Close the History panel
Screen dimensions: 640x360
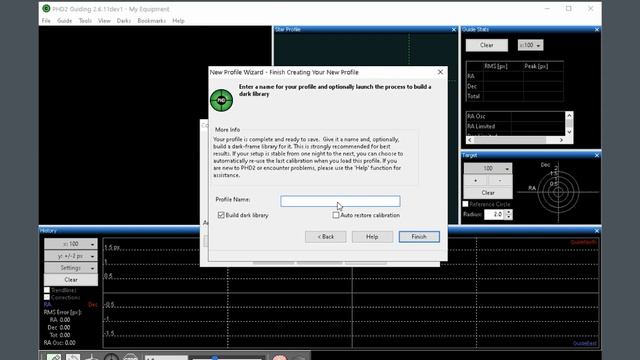coord(597,231)
